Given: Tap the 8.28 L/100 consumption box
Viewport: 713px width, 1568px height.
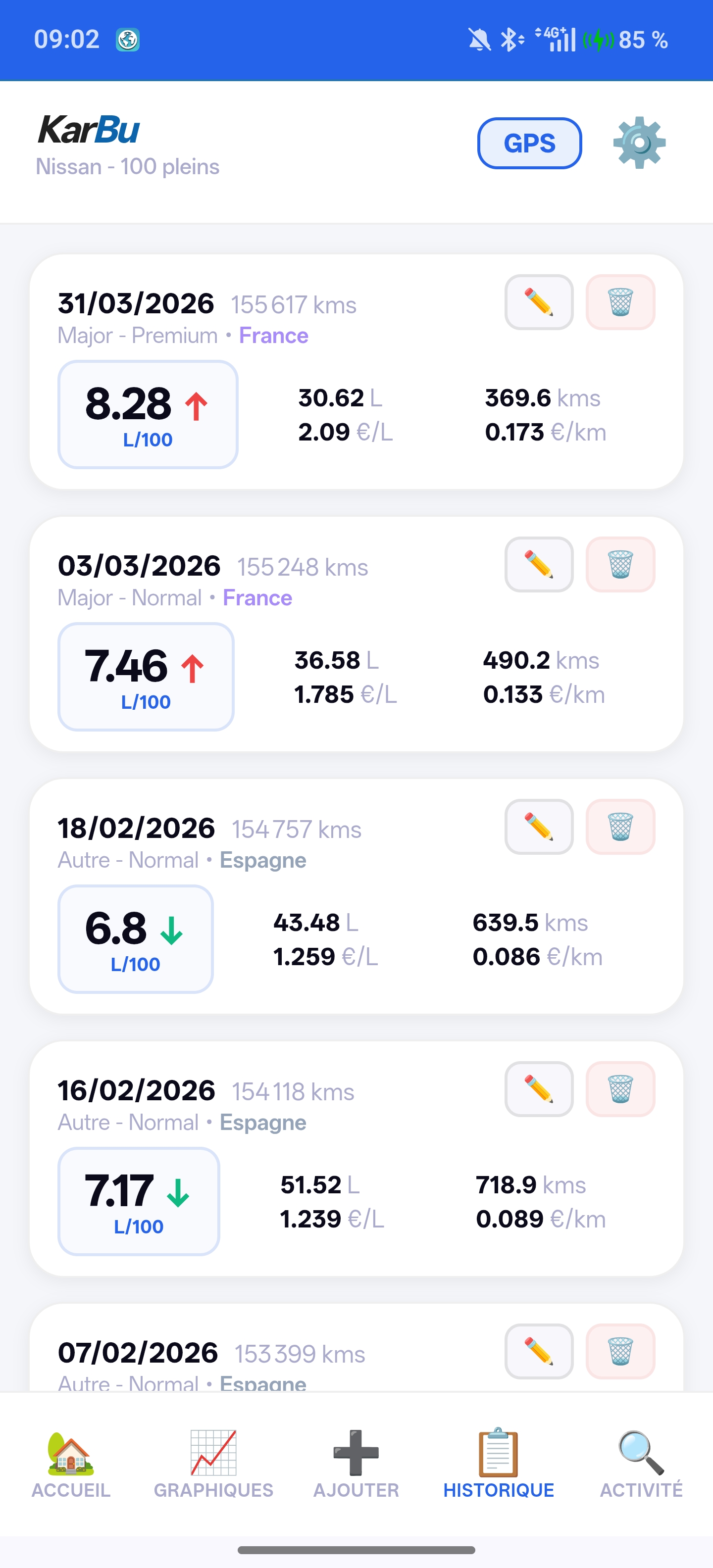Looking at the screenshot, I should click(148, 415).
